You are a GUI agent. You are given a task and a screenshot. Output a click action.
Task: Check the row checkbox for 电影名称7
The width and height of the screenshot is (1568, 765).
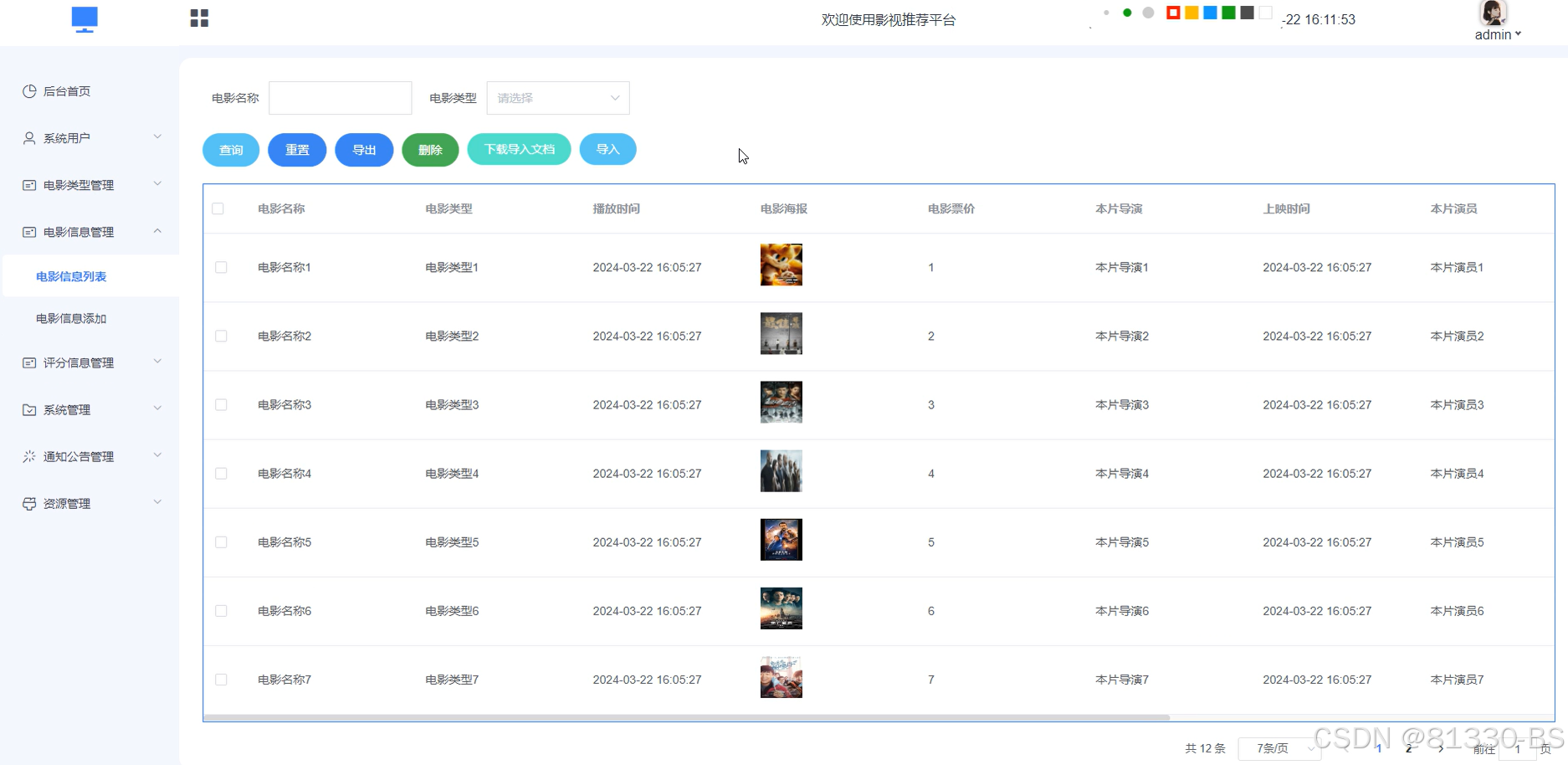tap(221, 679)
